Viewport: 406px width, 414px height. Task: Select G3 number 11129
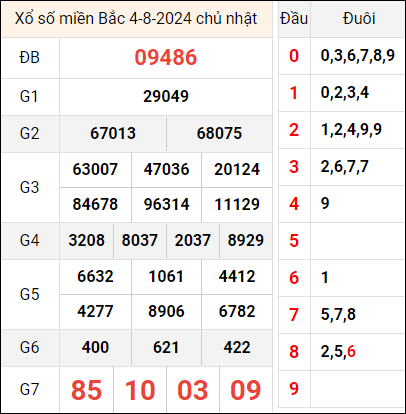click(237, 204)
